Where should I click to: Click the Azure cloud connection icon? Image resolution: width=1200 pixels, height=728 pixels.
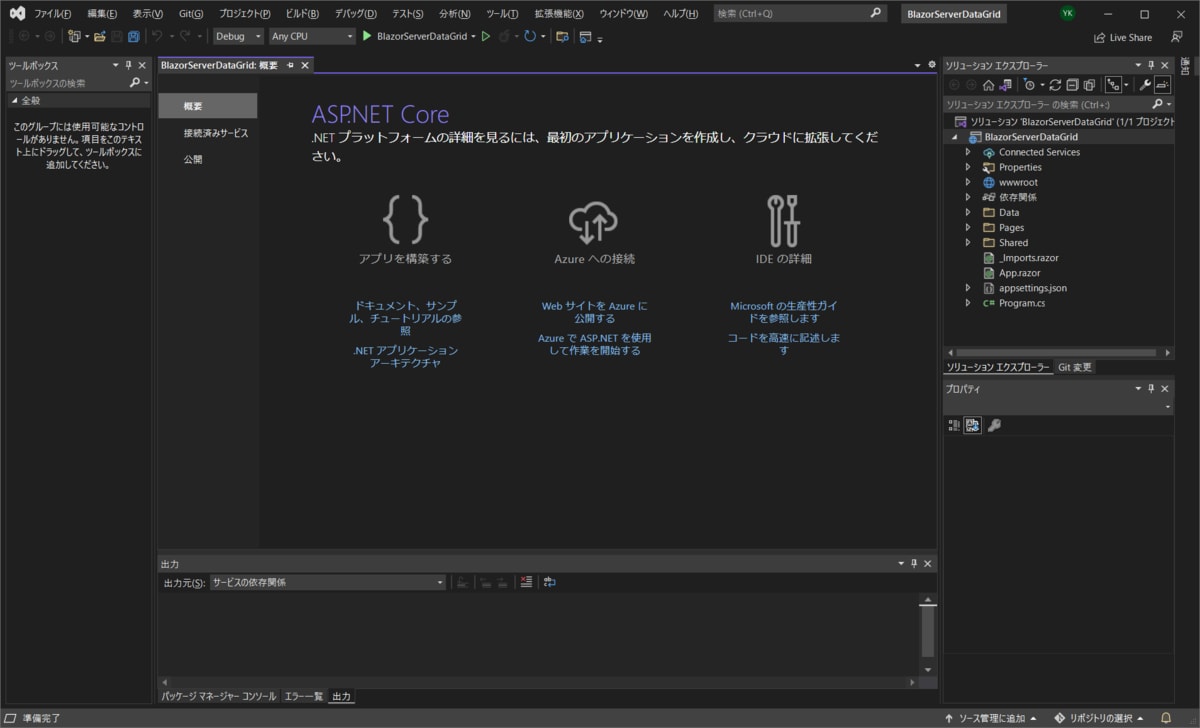(594, 221)
